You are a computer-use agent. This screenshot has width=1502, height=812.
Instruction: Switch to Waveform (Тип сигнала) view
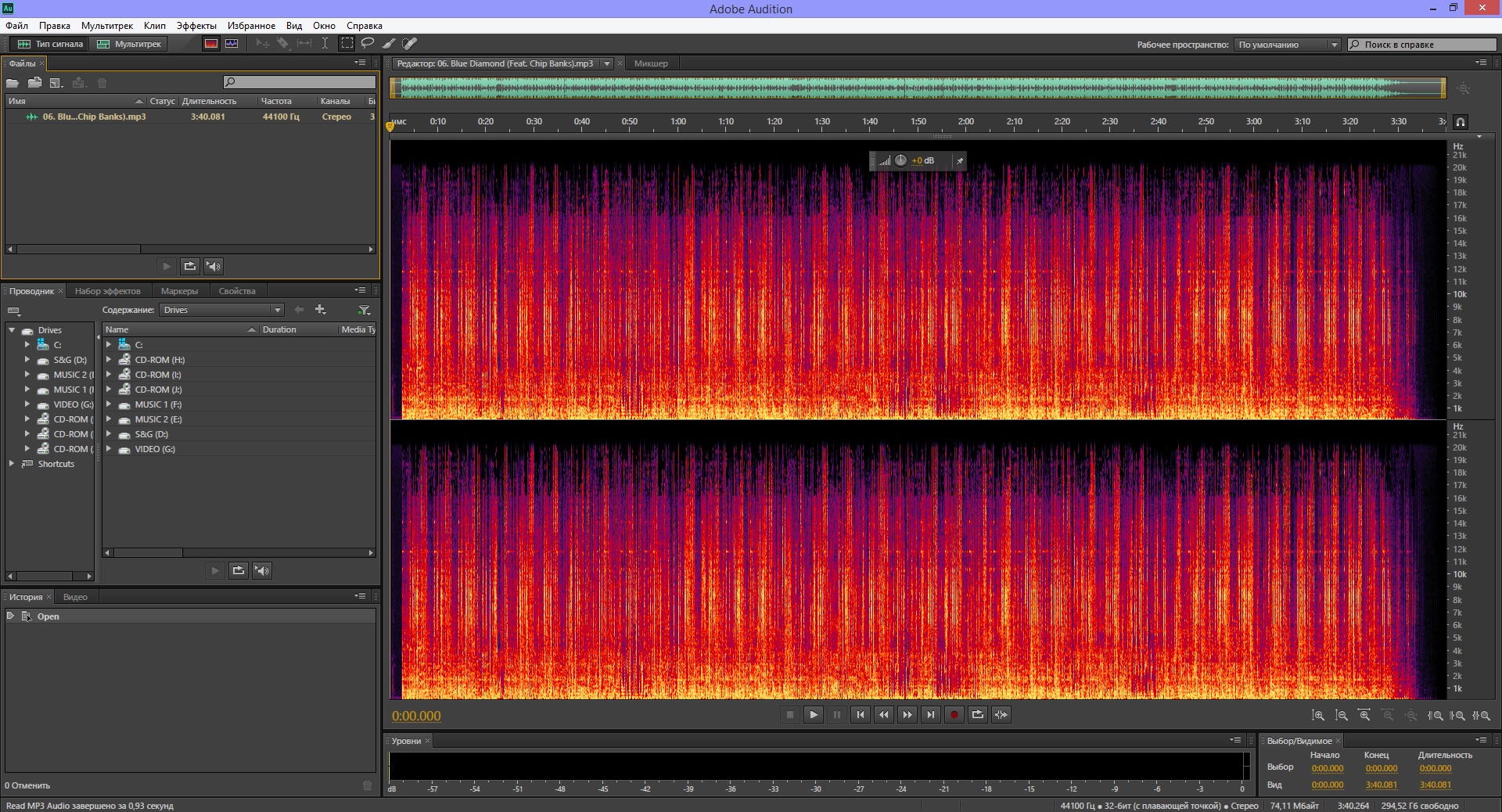tap(50, 44)
